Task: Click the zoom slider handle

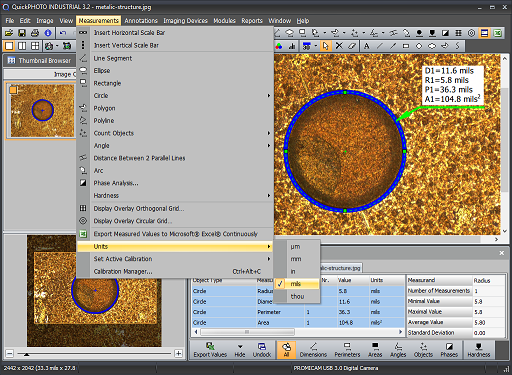Action: coord(26,355)
